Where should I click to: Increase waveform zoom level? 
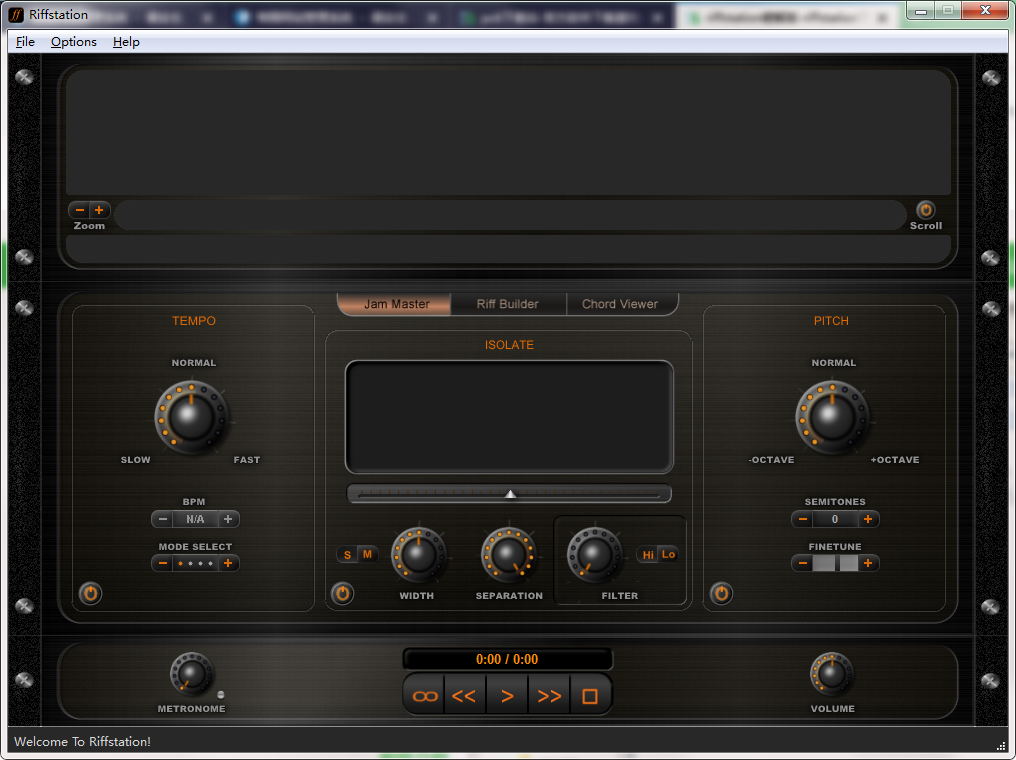(99, 210)
